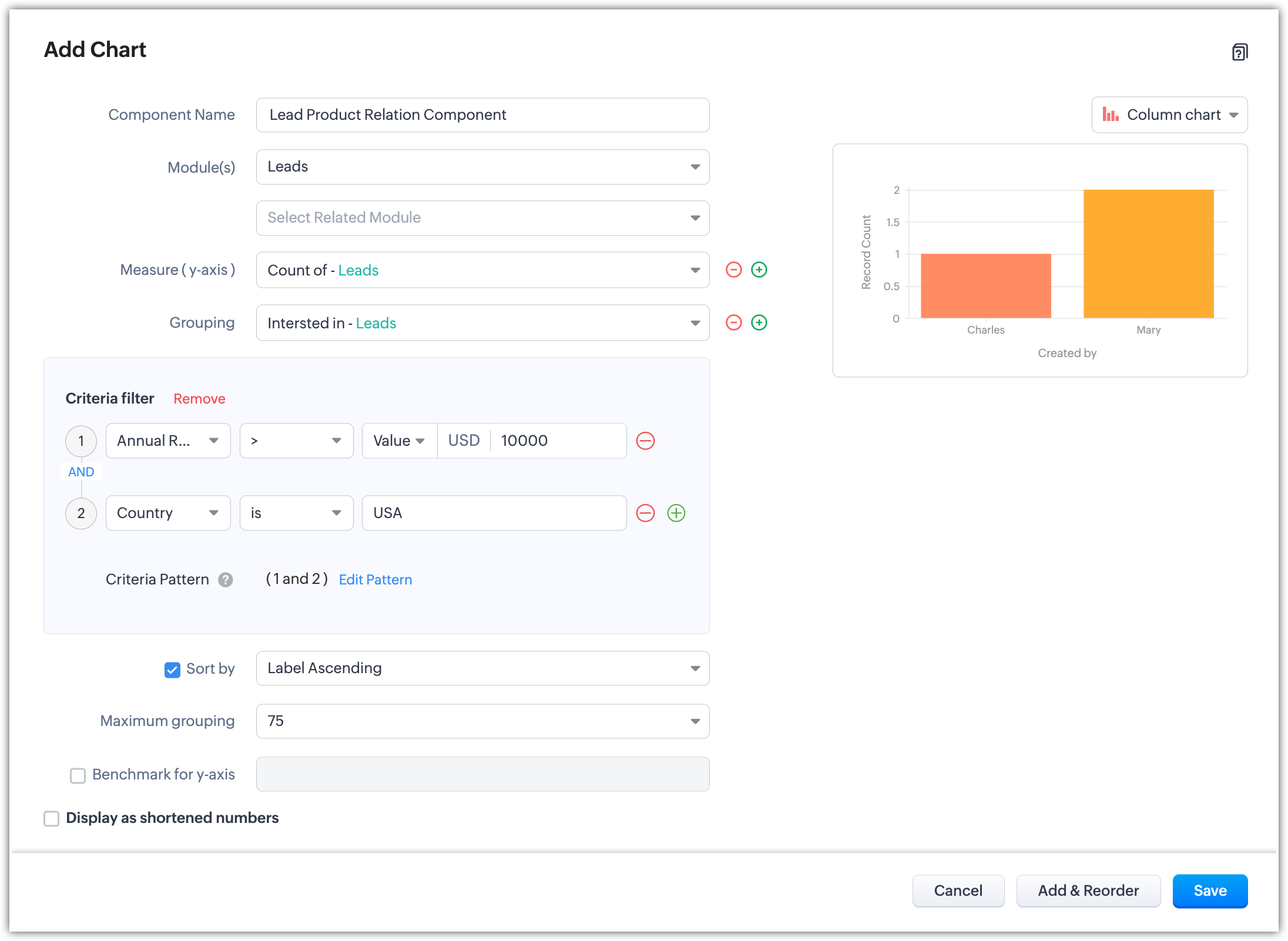Viewport: 1288px width, 941px height.
Task: Click the Component Name text field
Action: (x=482, y=115)
